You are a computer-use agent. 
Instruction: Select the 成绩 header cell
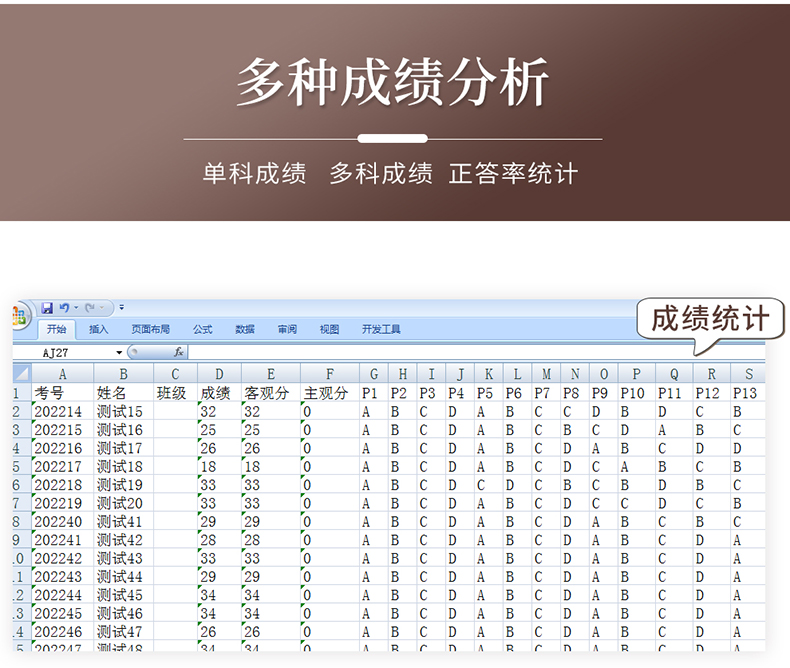[216, 393]
